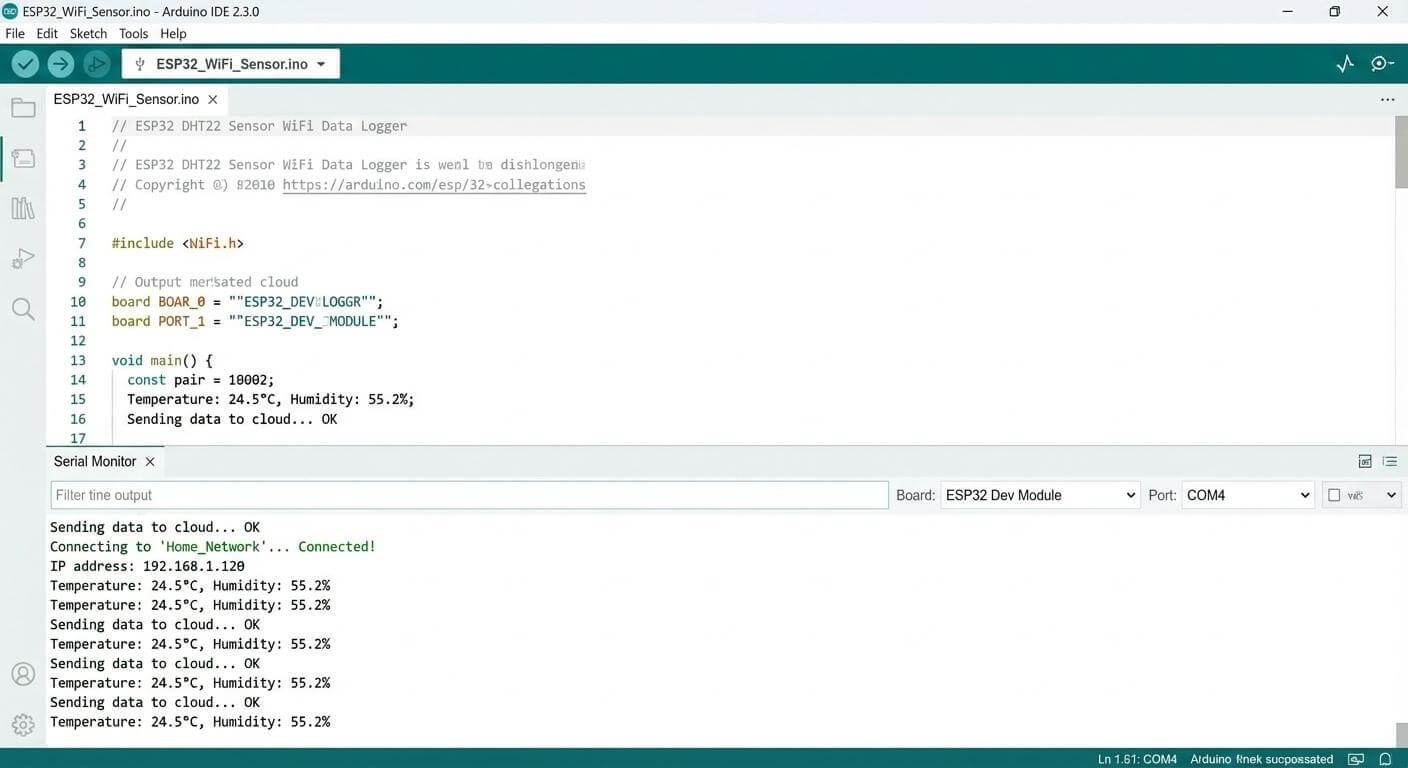This screenshot has height=768, width=1408.
Task: Open the editor tab three-dot menu
Action: tap(1387, 100)
